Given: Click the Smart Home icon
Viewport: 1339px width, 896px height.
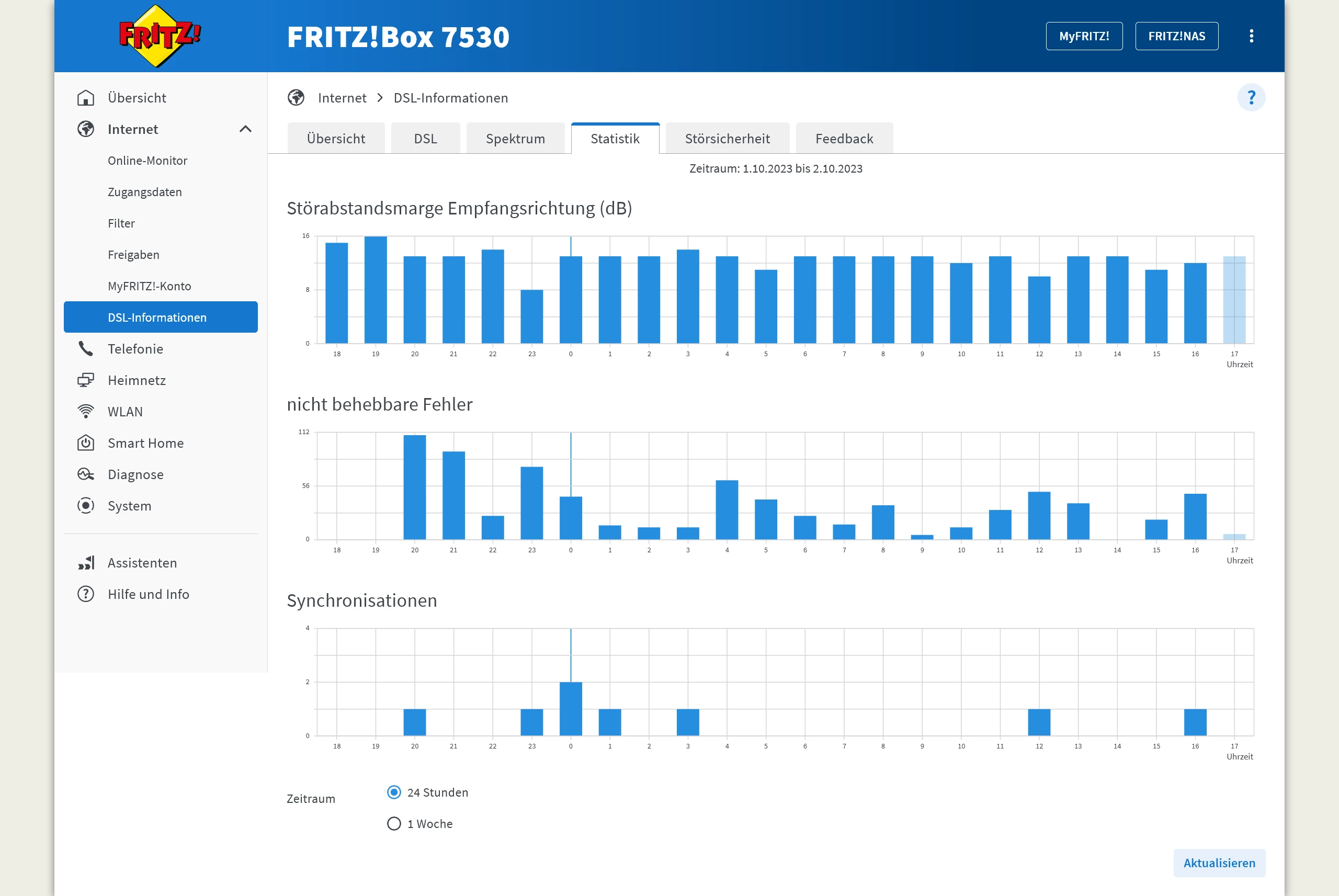Looking at the screenshot, I should tap(86, 443).
